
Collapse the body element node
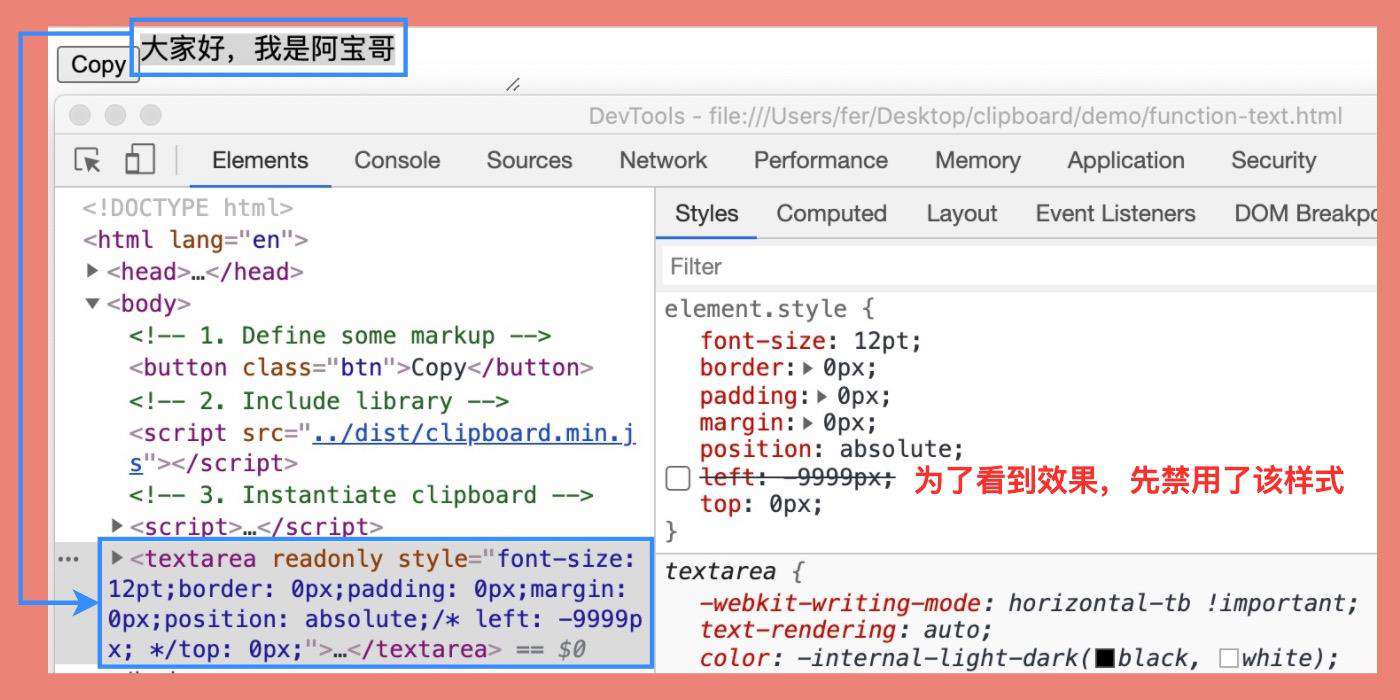point(93,303)
